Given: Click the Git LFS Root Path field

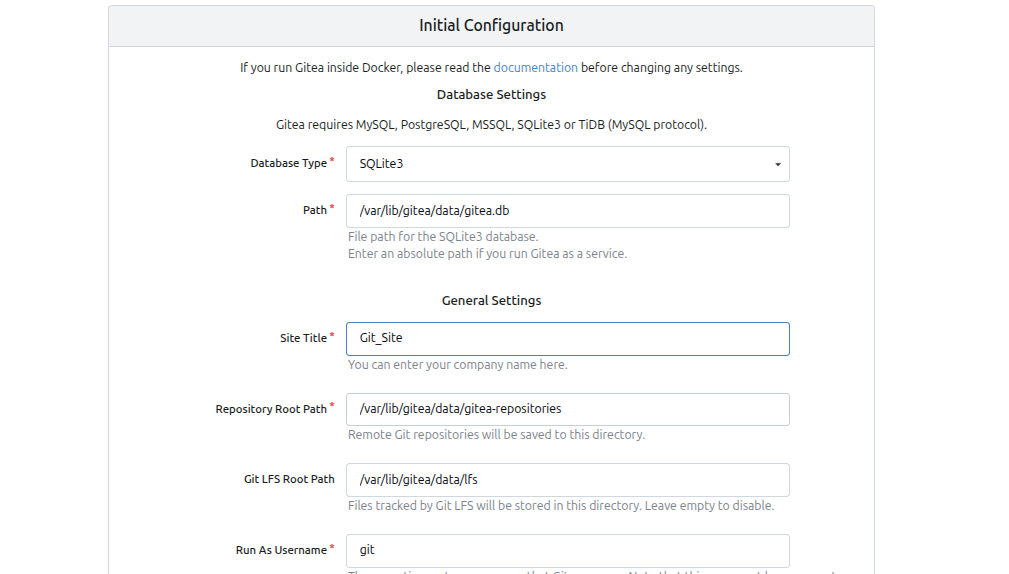Looking at the screenshot, I should [x=568, y=480].
